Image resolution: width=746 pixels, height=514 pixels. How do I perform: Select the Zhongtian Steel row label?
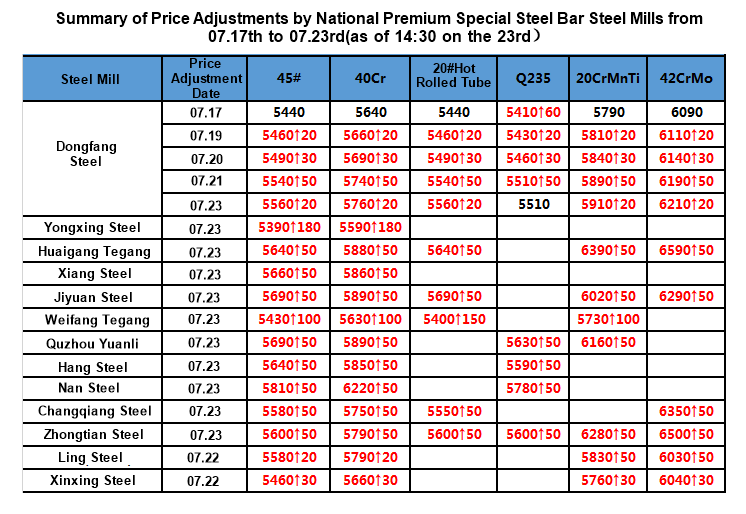coord(92,435)
